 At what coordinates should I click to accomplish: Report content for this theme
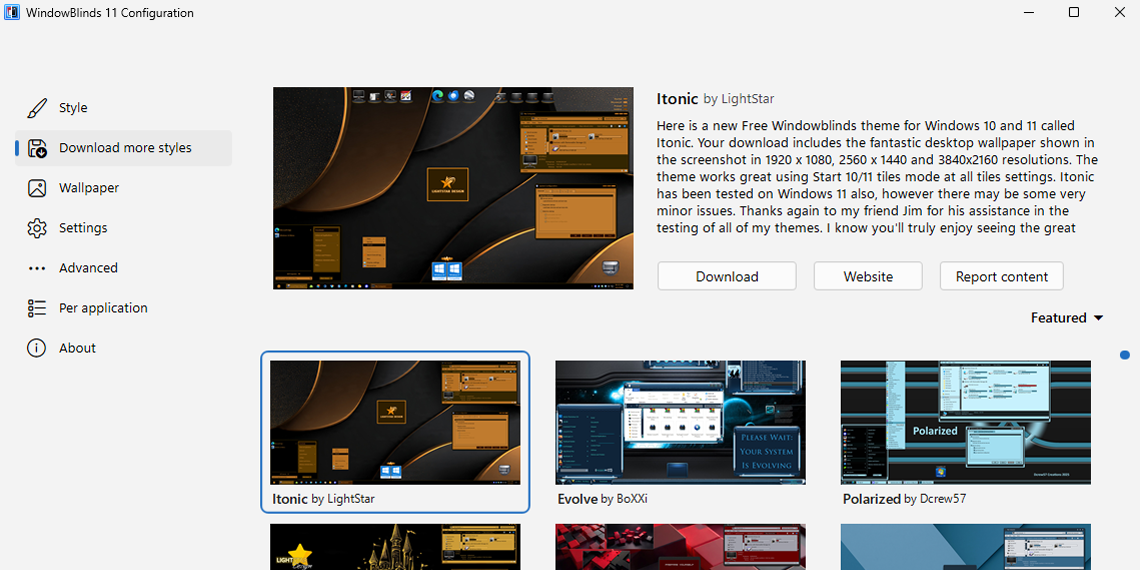[x=1002, y=276]
